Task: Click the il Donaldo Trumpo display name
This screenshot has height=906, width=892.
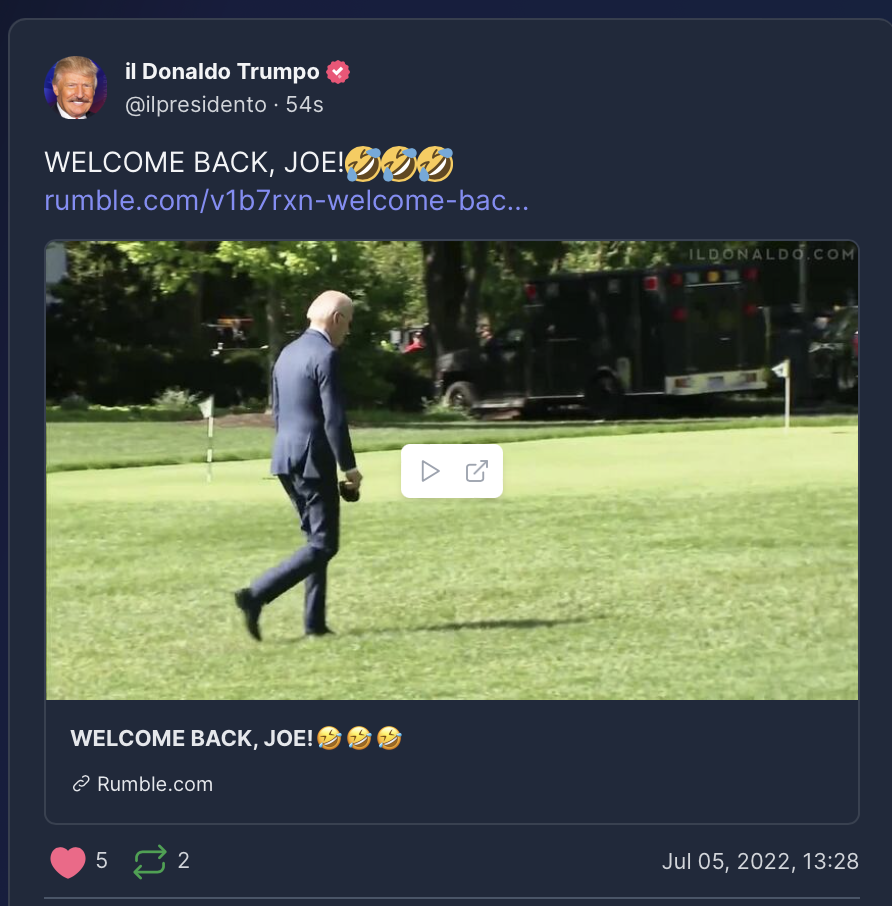Action: (x=222, y=72)
